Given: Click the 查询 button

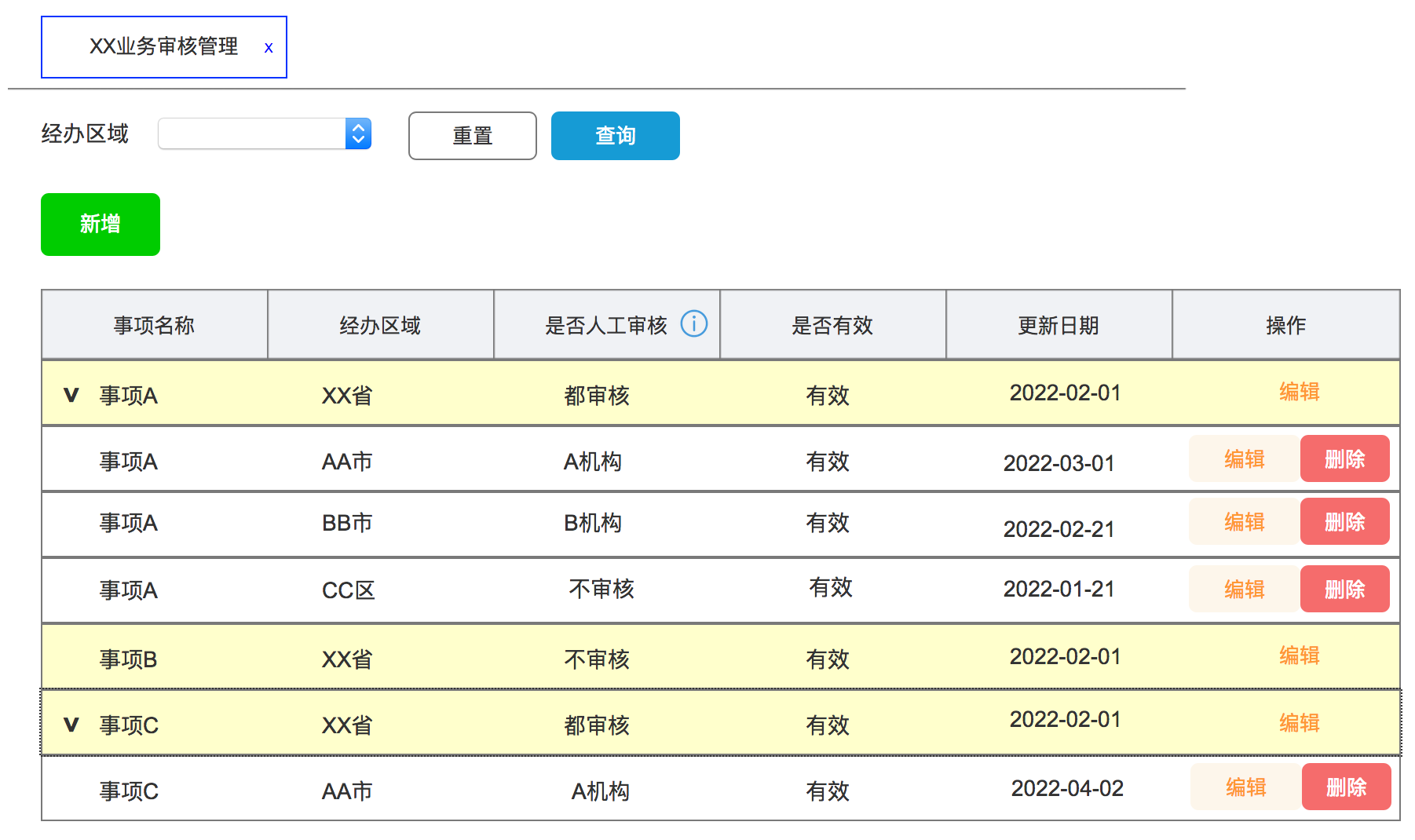Looking at the screenshot, I should pos(616,136).
